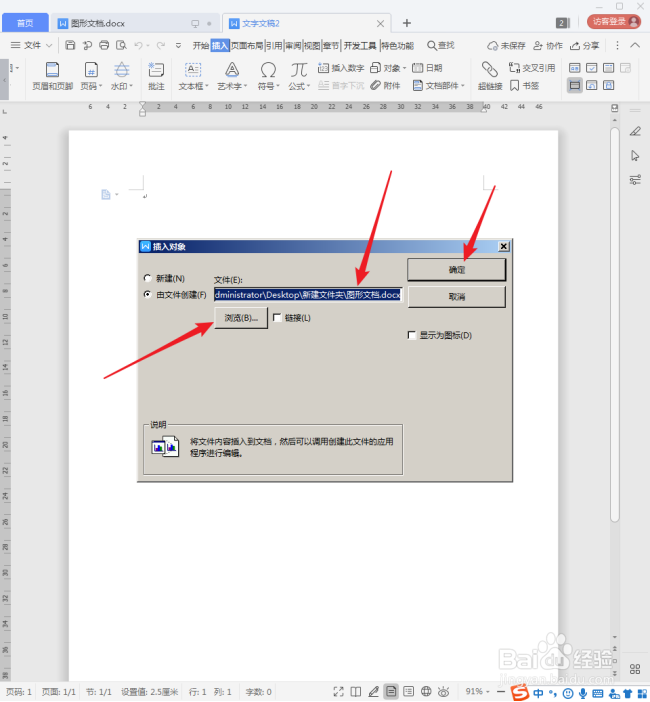
Task: Toggle eye protection mode icon
Action: tap(443, 692)
